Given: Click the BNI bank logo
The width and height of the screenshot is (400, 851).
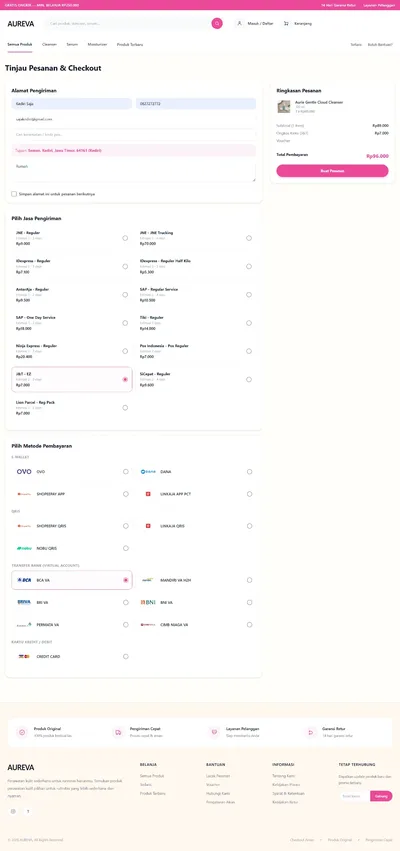Looking at the screenshot, I should 148,602.
